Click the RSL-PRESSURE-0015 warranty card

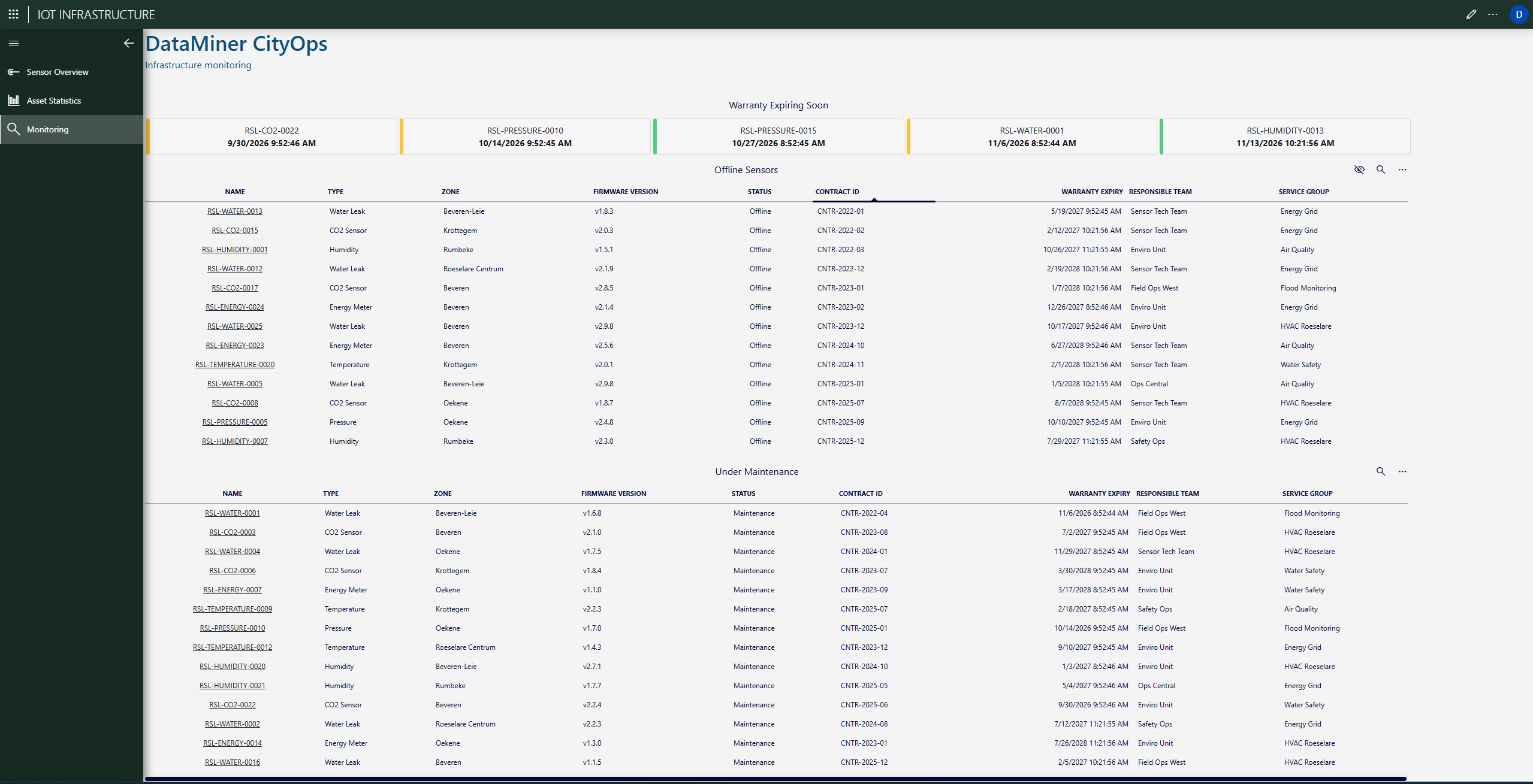[x=778, y=137]
